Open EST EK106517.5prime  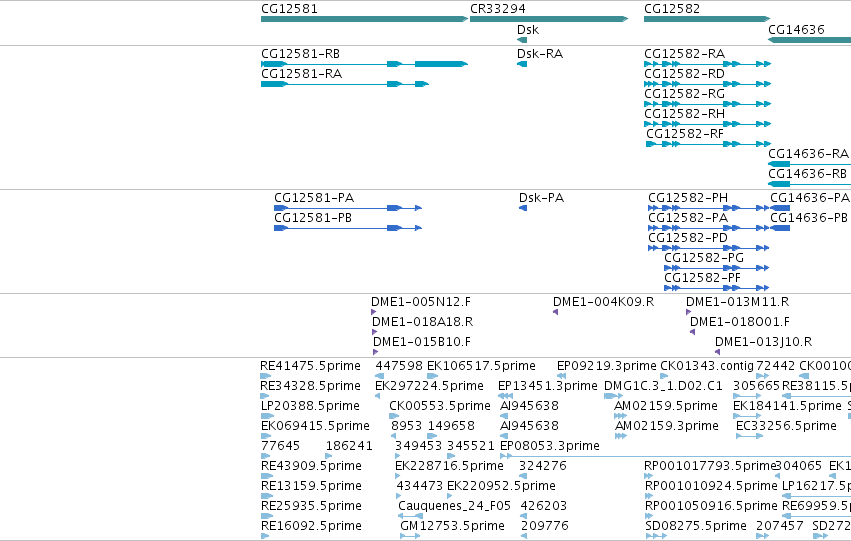432,376
